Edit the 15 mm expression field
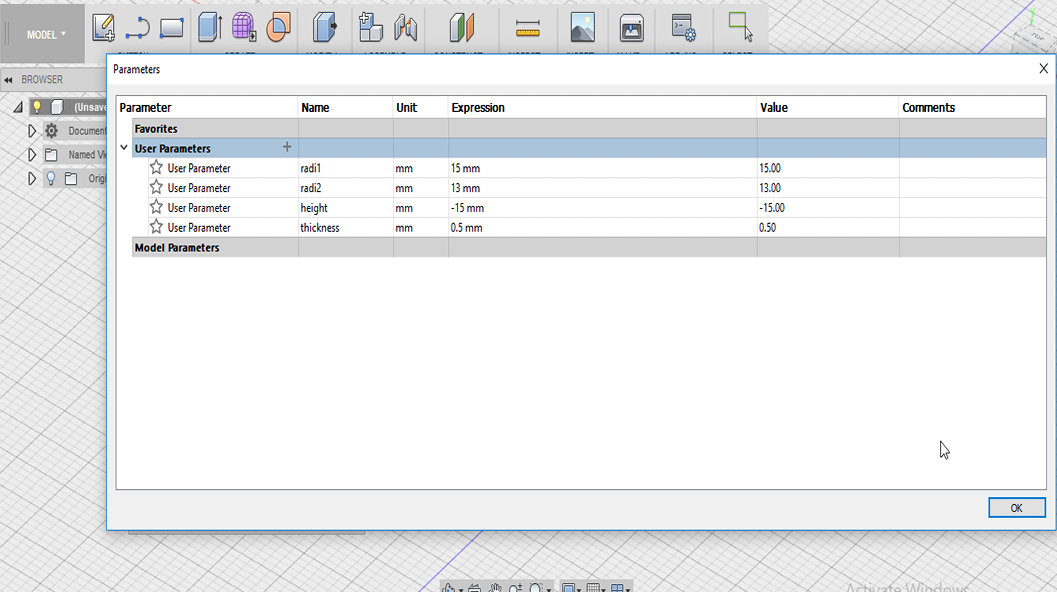Viewport: 1057px width, 592px height. coord(602,168)
